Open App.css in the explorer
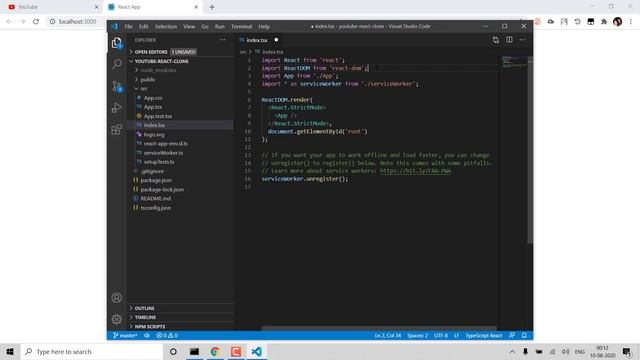This screenshot has width=640, height=360. 153,98
